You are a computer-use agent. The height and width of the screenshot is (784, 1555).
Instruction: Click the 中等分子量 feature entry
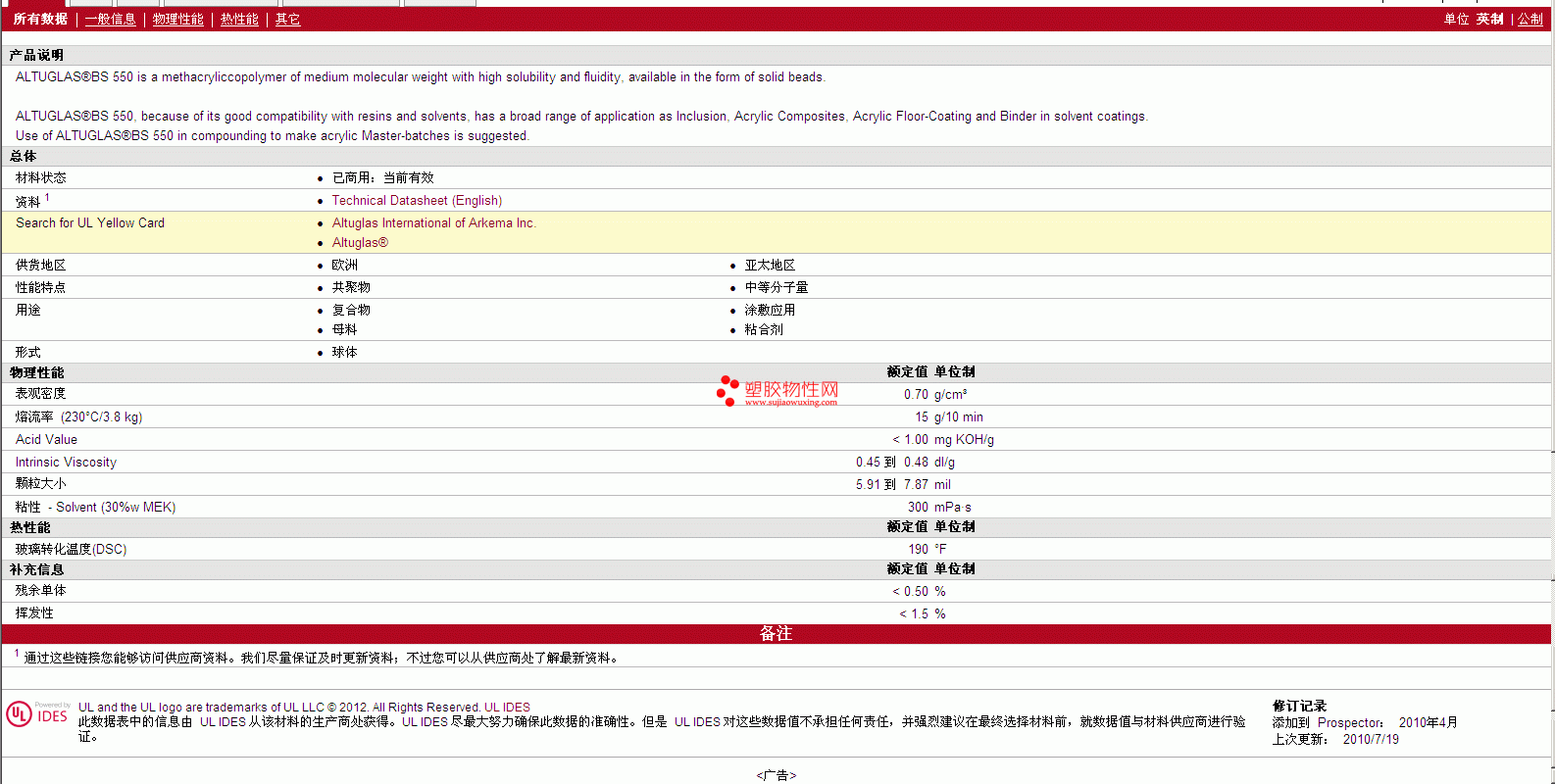pyautogui.click(x=777, y=287)
